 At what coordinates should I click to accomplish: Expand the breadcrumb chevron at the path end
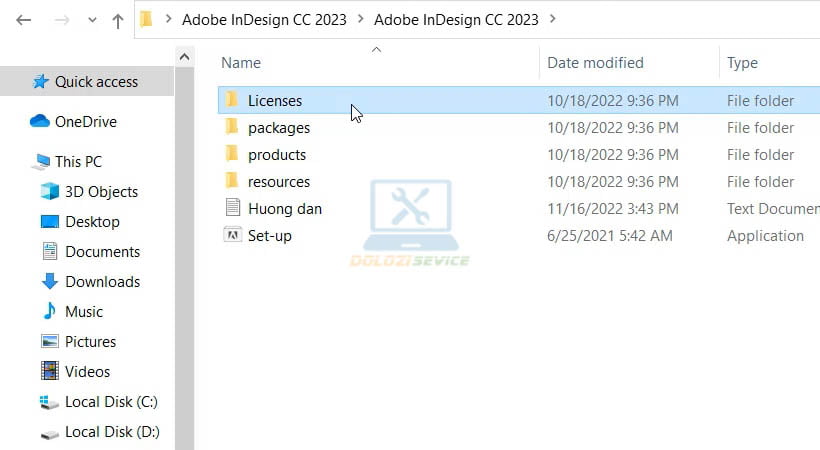click(554, 20)
